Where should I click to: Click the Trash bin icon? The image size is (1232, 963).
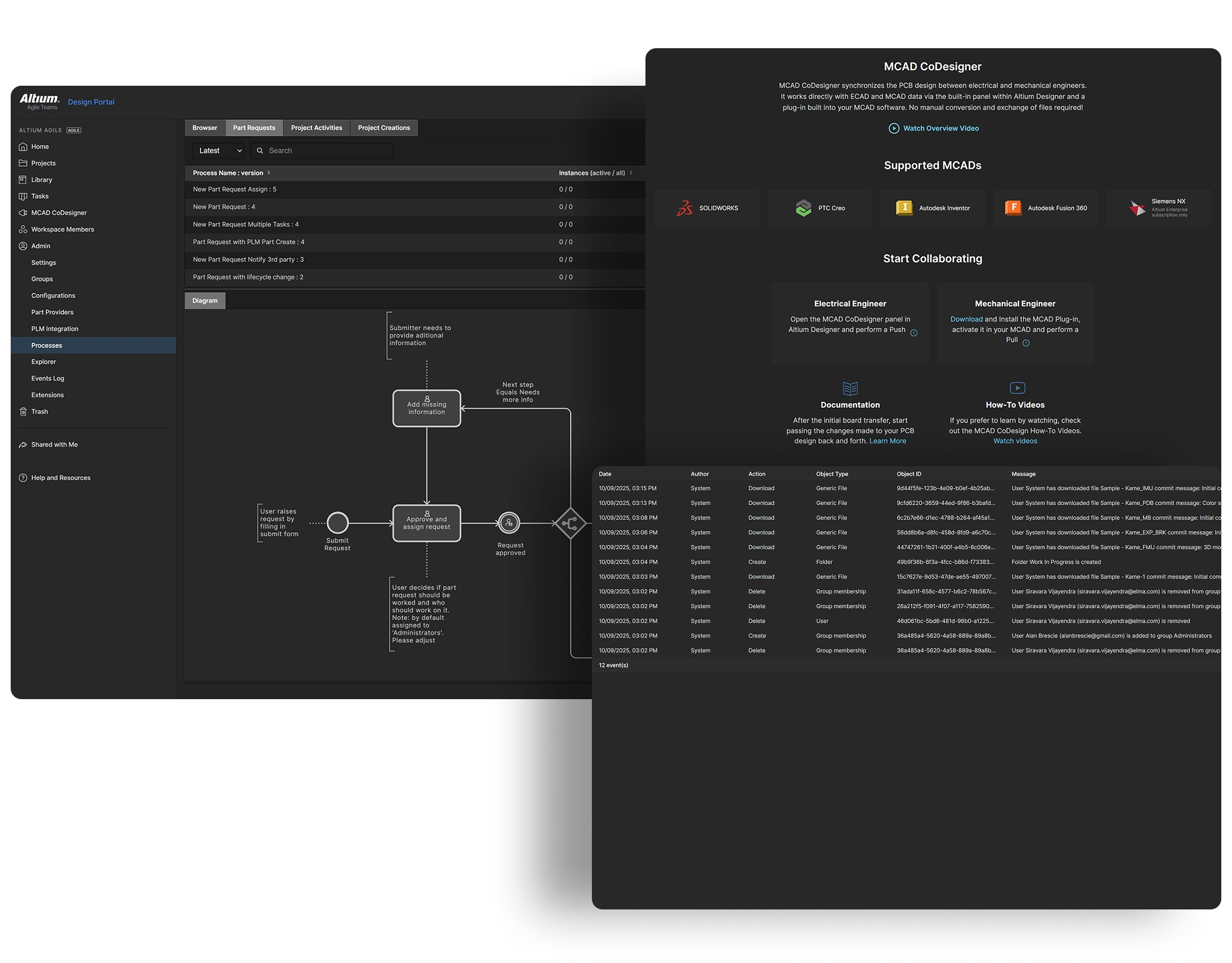coord(23,412)
